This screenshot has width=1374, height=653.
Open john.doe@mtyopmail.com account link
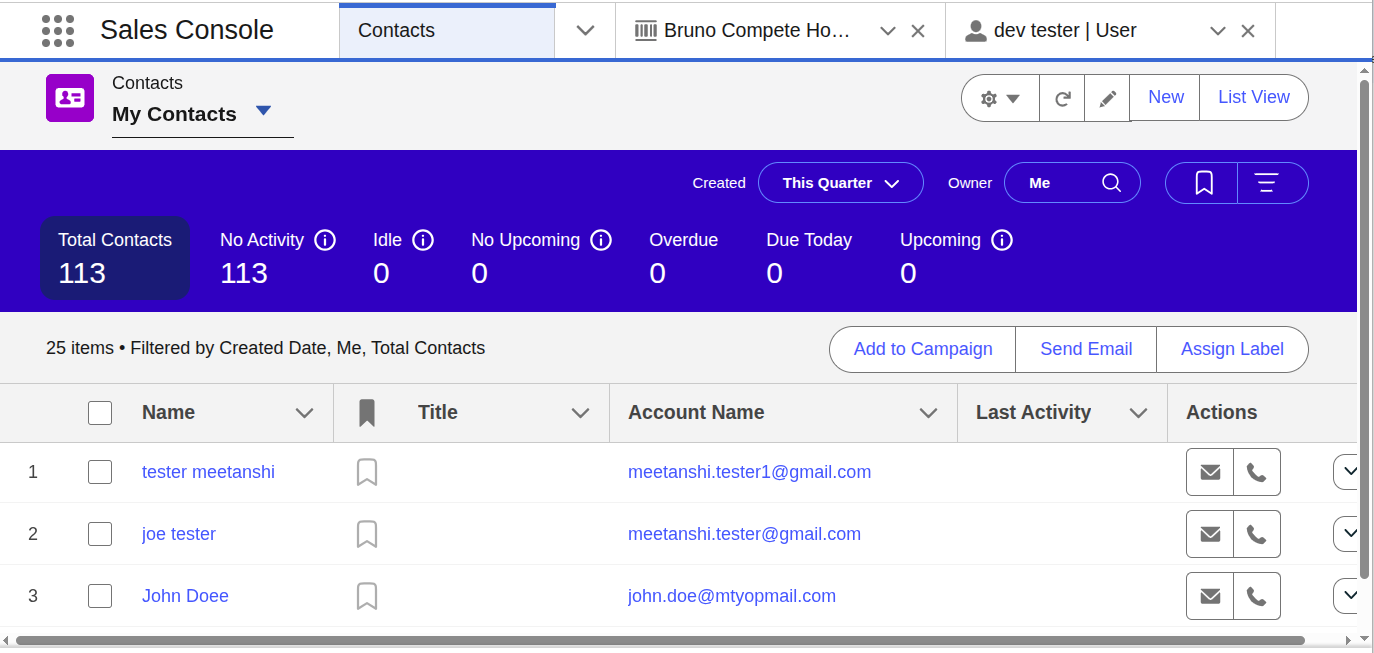click(x=732, y=596)
